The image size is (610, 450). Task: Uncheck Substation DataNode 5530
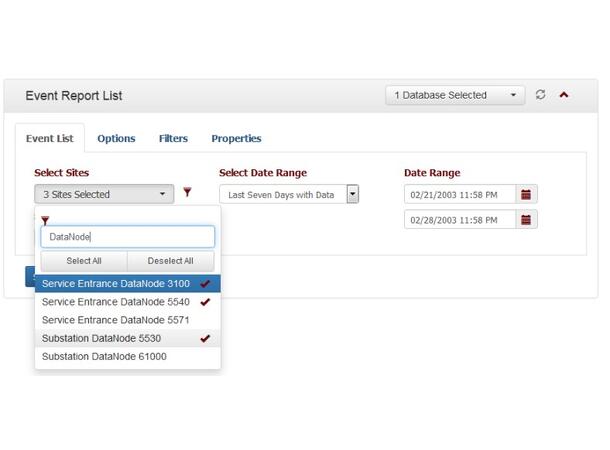click(x=128, y=338)
